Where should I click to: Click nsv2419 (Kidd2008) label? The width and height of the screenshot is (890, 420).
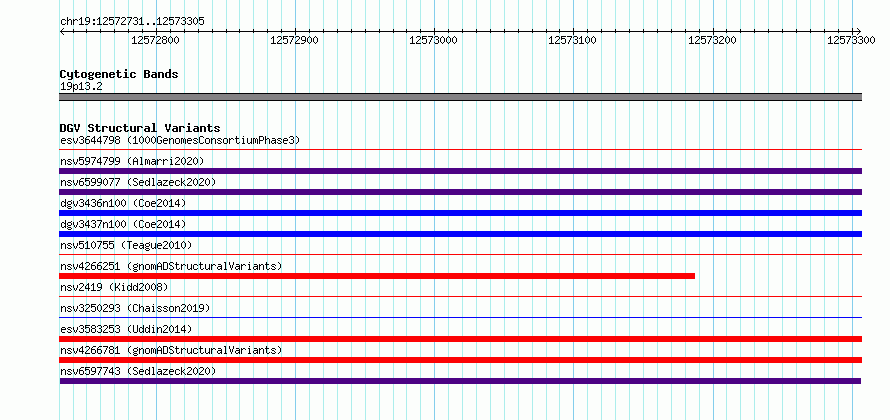pos(114,287)
